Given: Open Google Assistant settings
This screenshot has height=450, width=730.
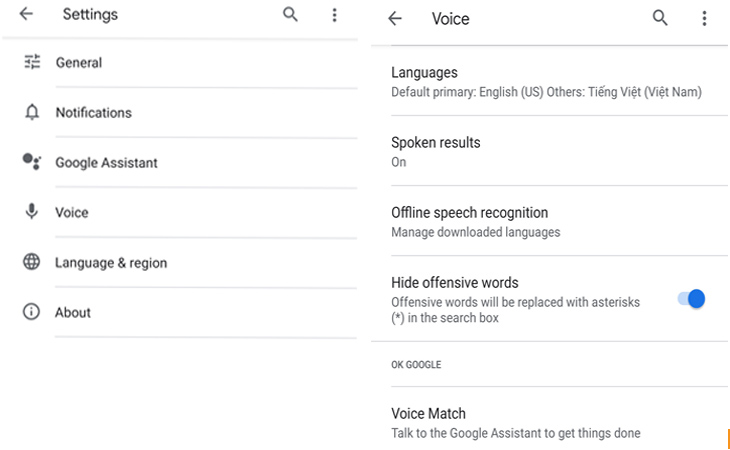Looking at the screenshot, I should pos(179,163).
